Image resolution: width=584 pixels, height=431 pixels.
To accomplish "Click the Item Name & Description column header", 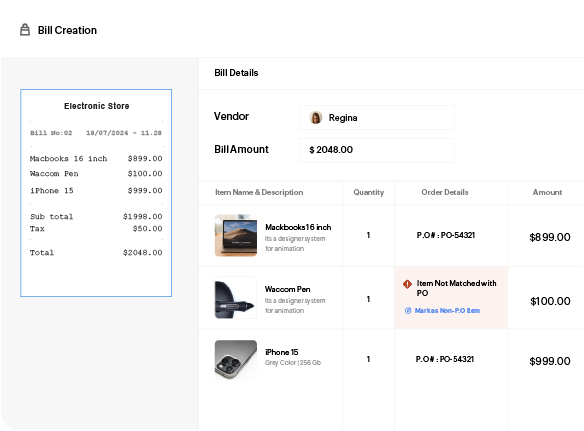I will (259, 192).
